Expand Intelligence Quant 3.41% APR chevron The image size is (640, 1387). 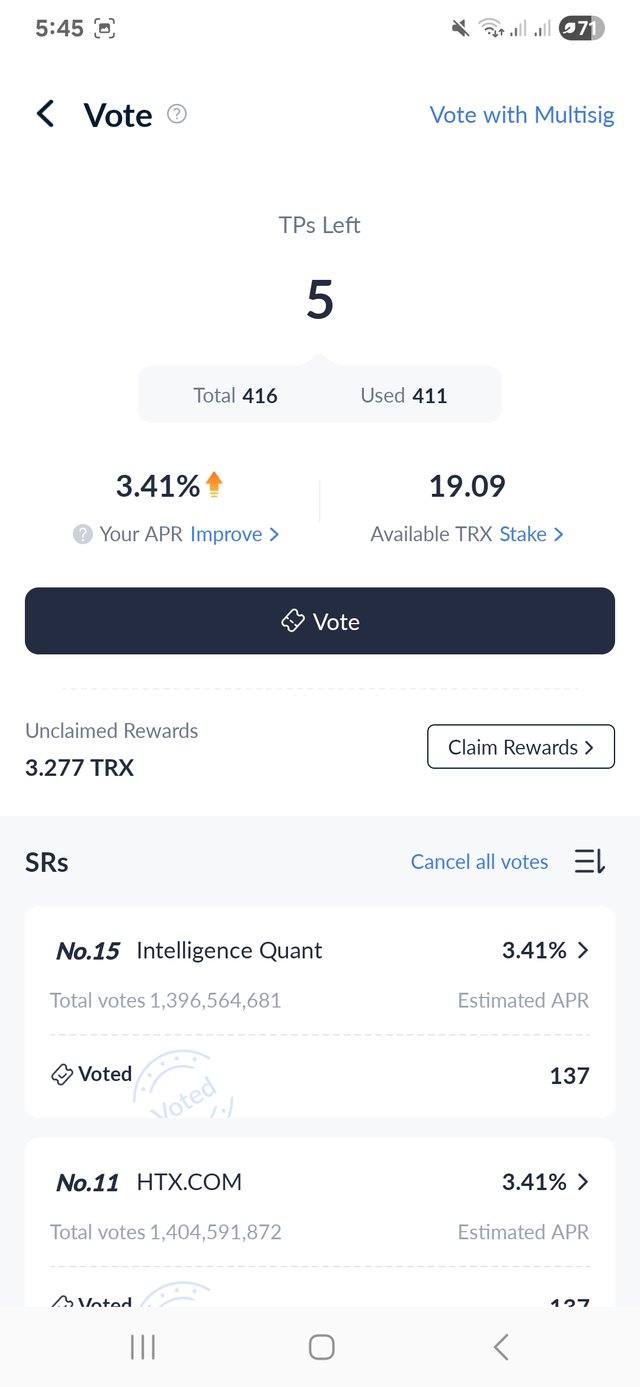click(583, 950)
